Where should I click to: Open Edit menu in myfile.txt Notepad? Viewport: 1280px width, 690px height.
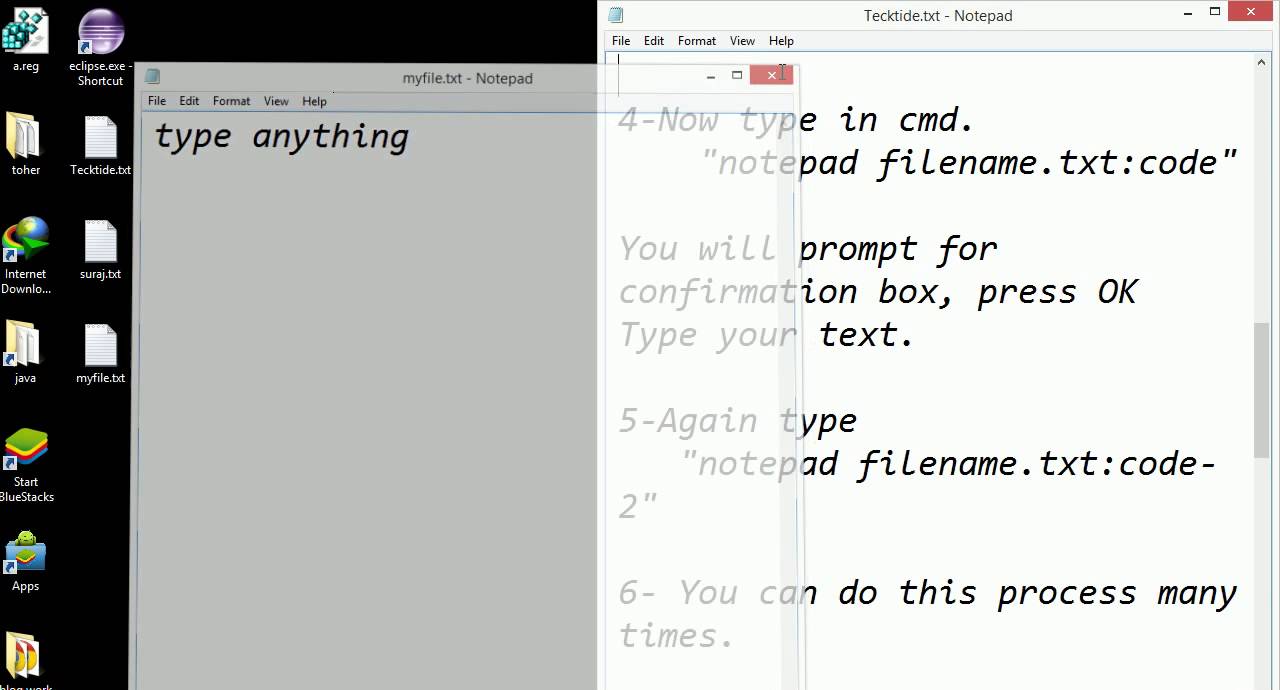[x=189, y=101]
